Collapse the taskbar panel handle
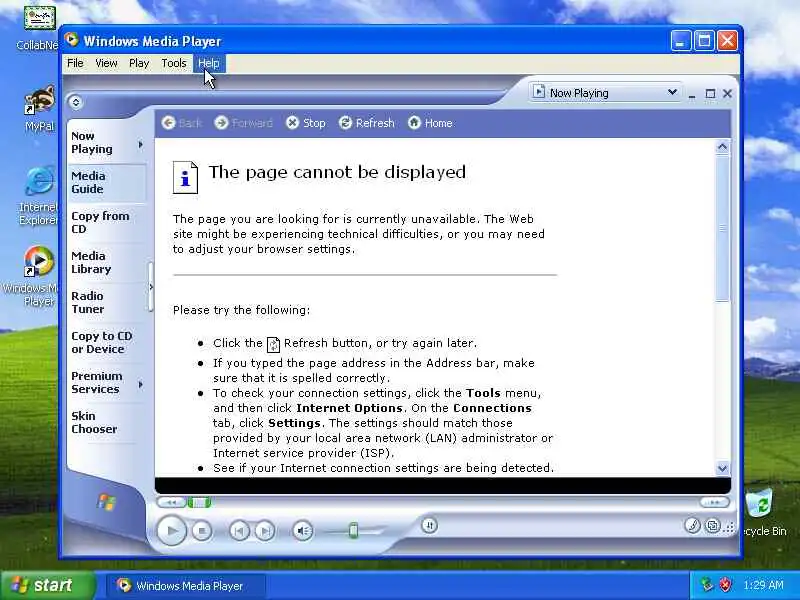Viewport: 800px width, 600px height. click(x=151, y=287)
